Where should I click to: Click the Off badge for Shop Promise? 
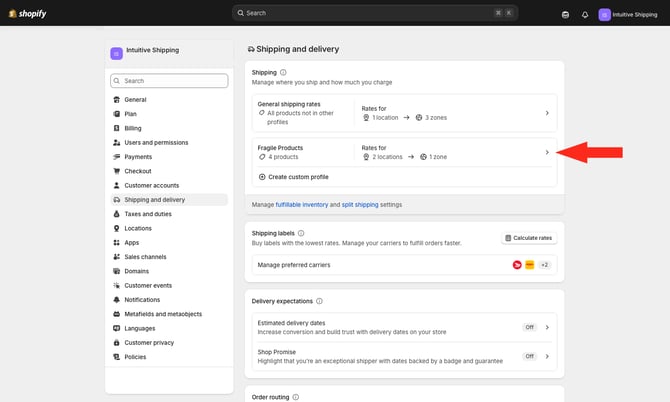coord(529,356)
